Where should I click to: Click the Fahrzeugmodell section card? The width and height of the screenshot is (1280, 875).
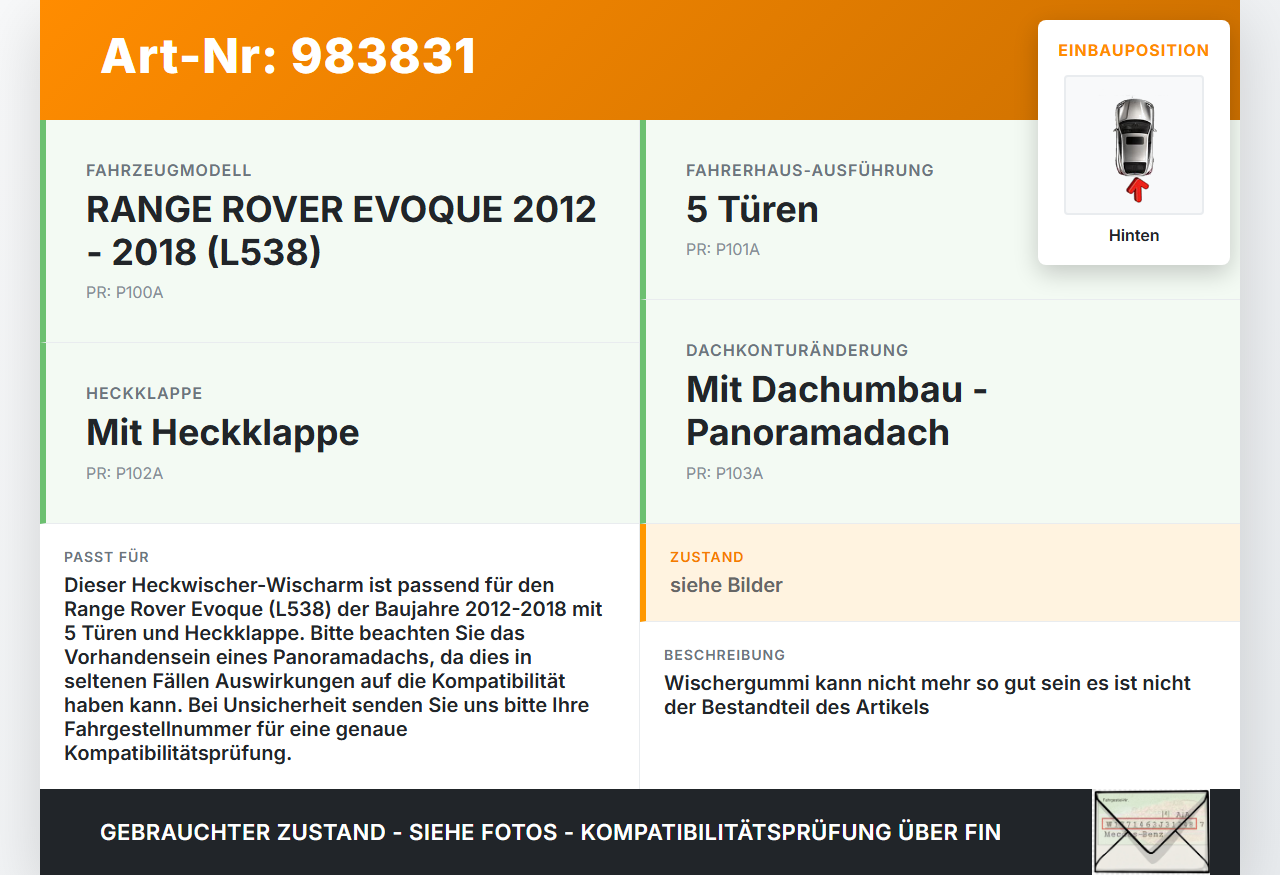point(340,229)
